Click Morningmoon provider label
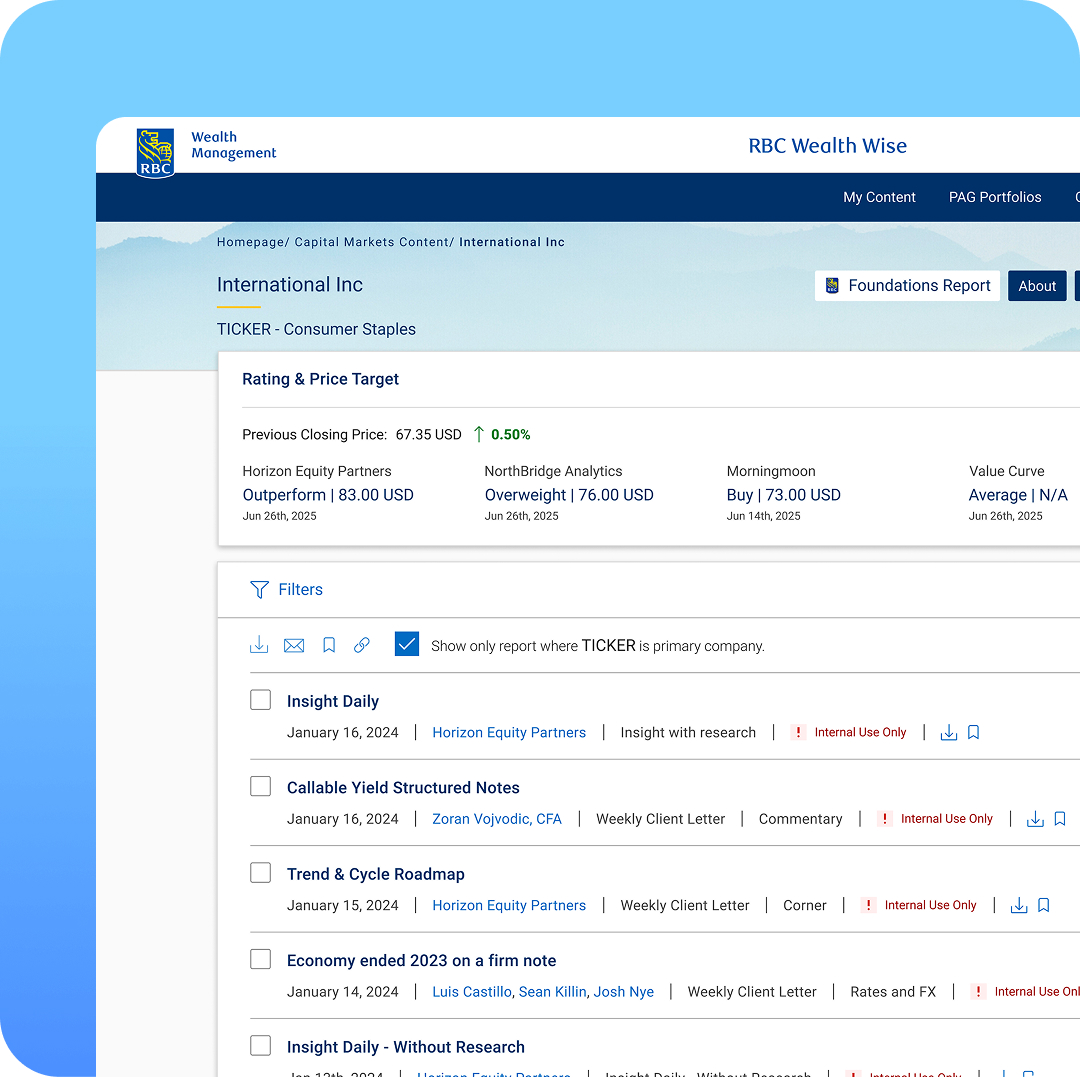 click(771, 471)
